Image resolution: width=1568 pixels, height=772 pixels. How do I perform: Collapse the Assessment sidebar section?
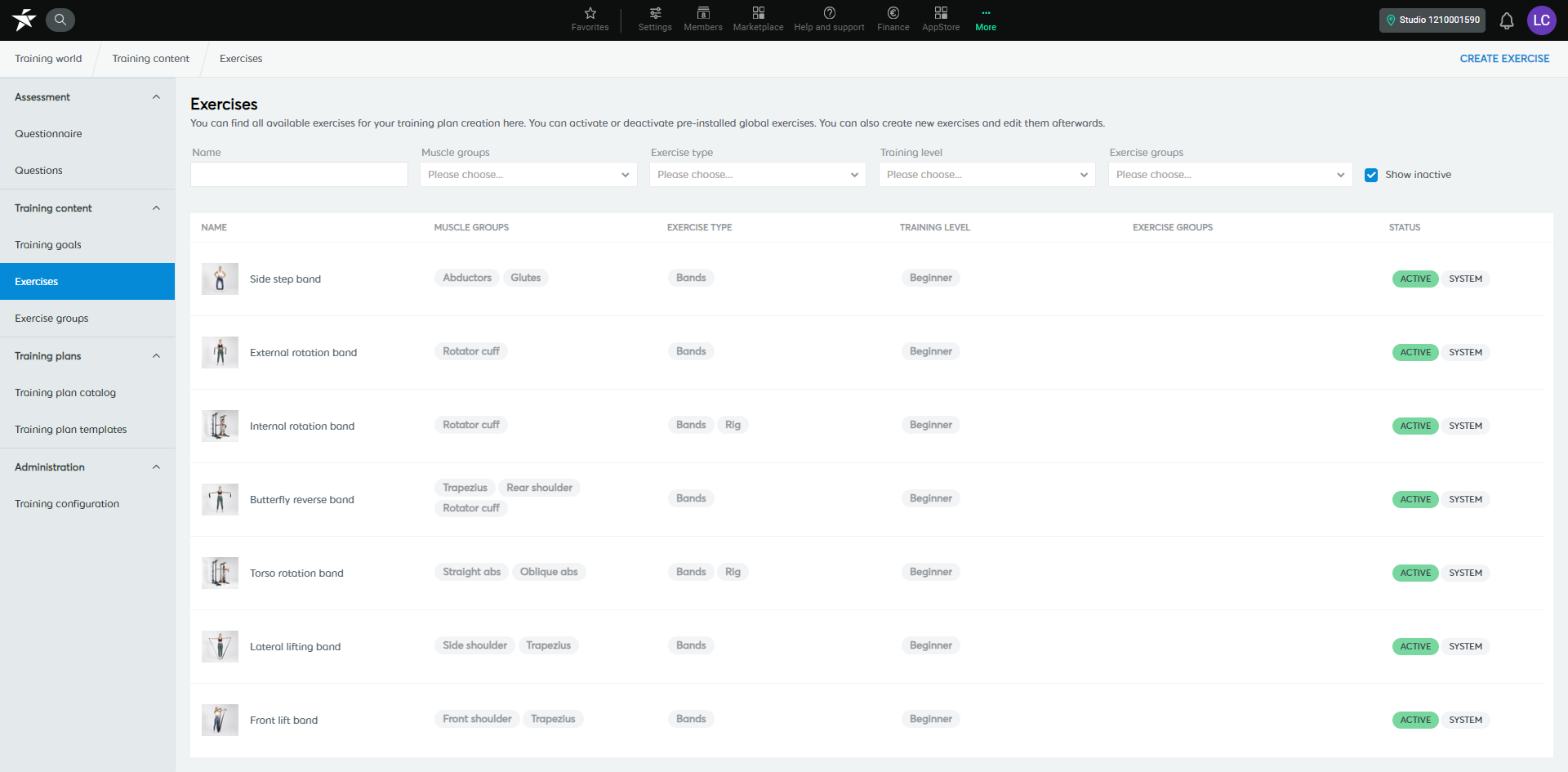(x=156, y=97)
